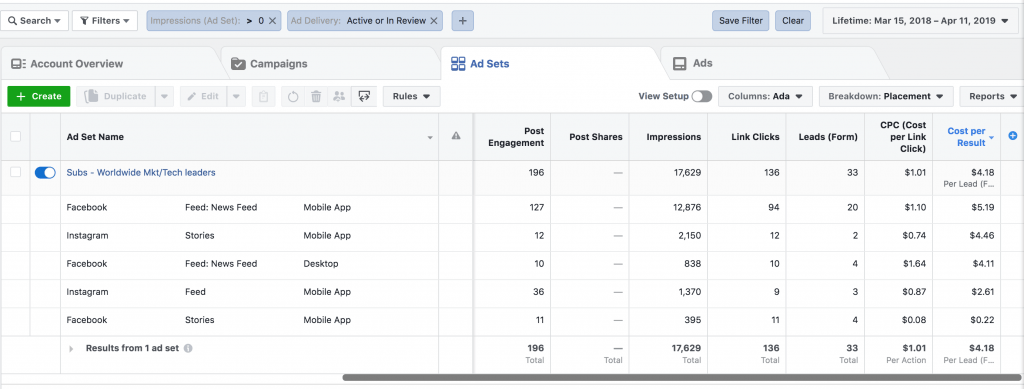Check the select-all header checkbox
Screen dimensions: 1024x389
point(16,136)
